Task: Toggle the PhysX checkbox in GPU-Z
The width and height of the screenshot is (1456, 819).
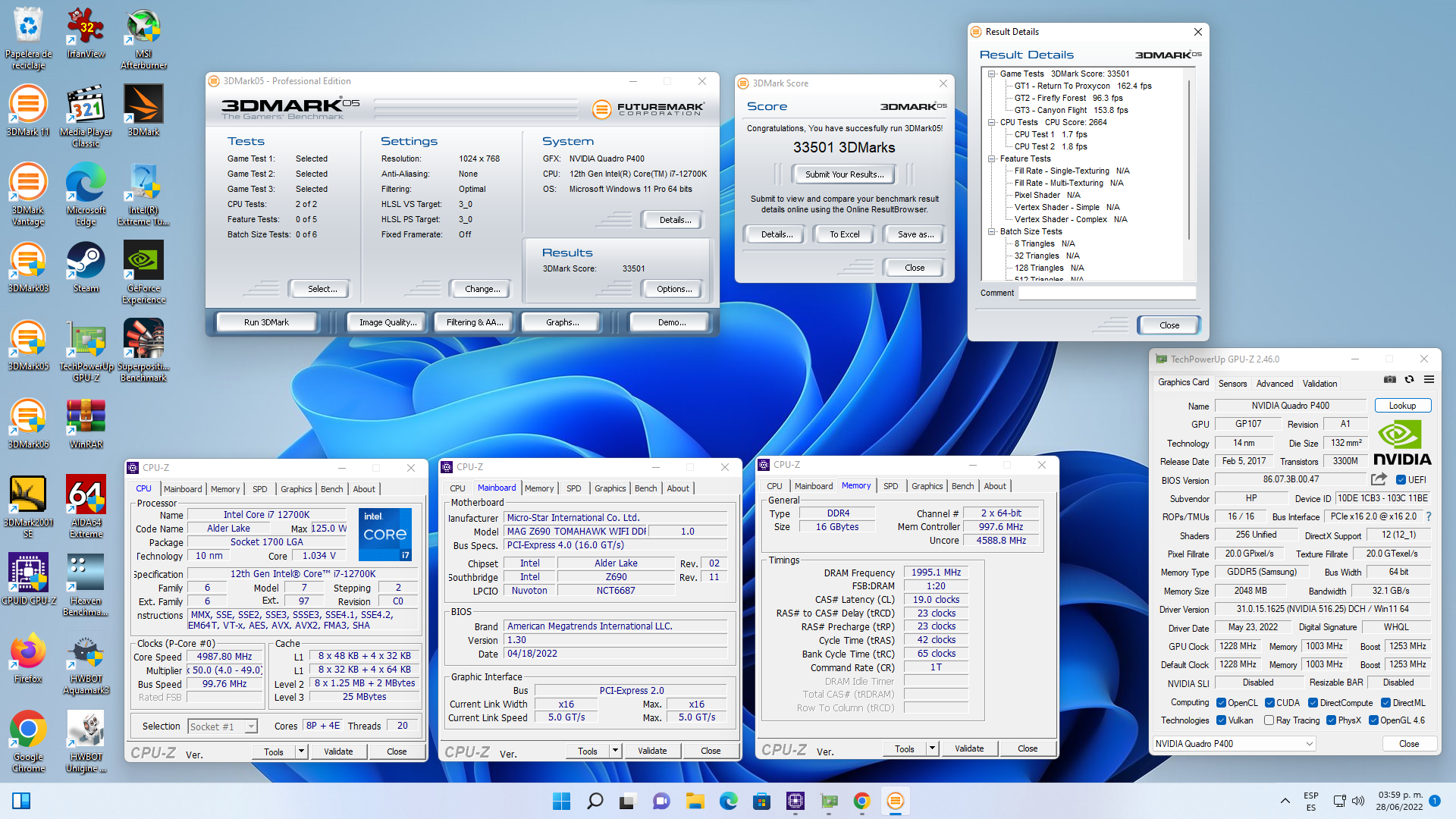Action: coord(1331,720)
